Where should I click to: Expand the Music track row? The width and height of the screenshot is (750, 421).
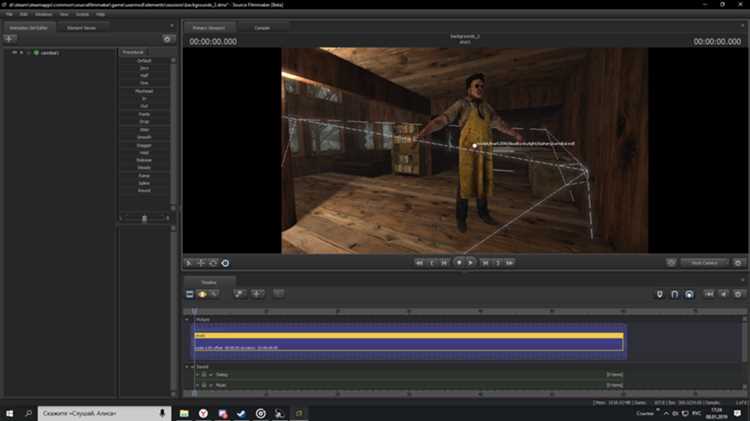[198, 385]
